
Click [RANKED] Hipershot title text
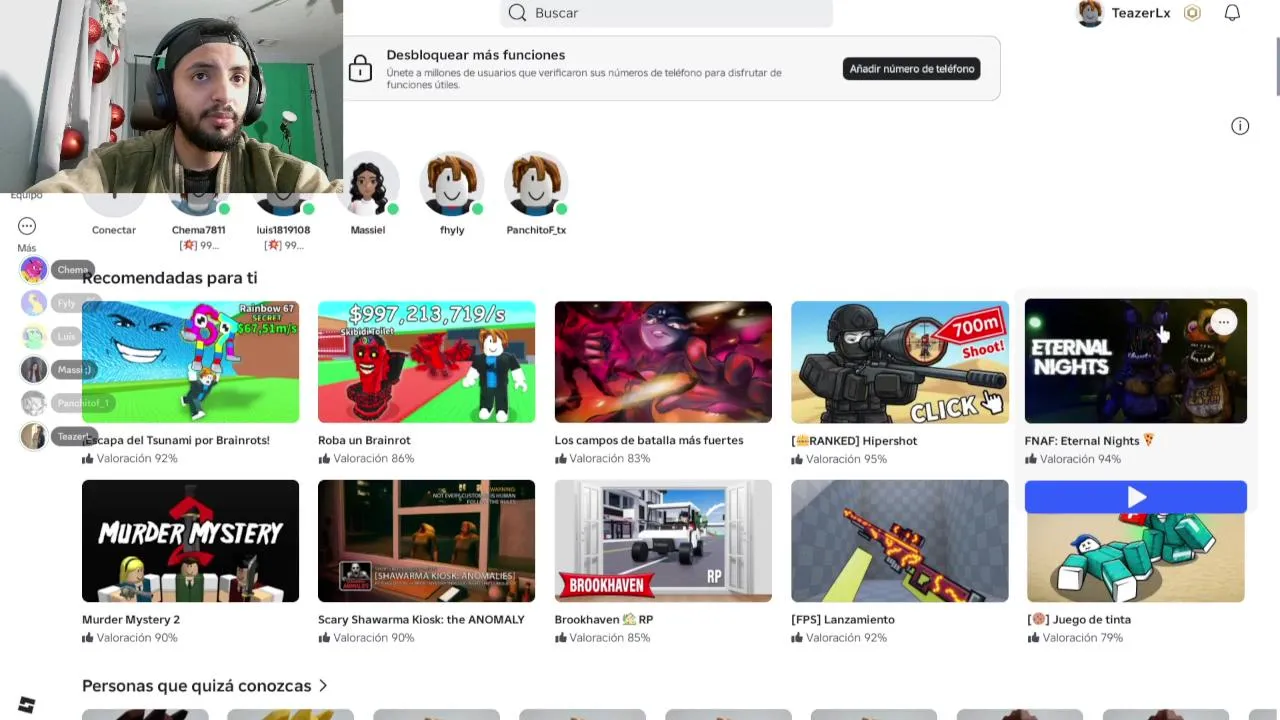coord(854,440)
